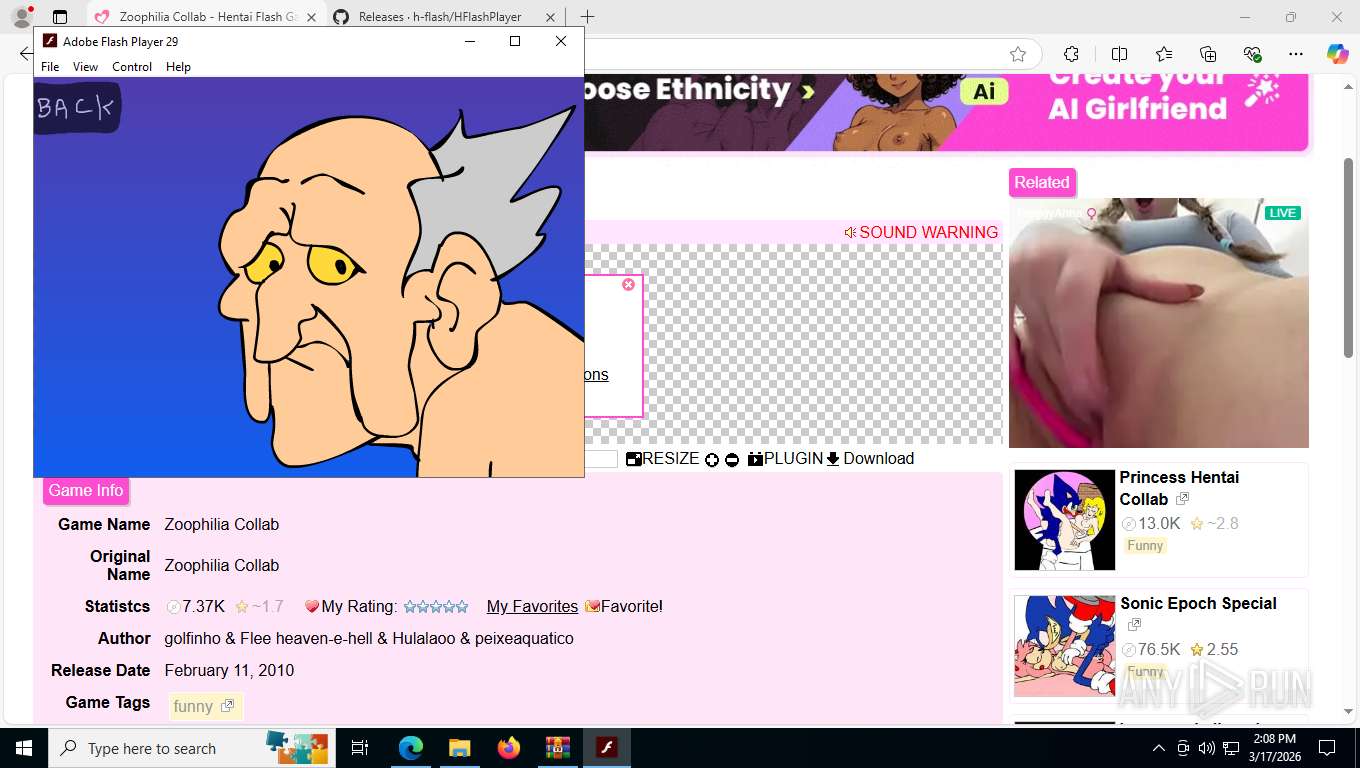Open the File menu in Flash Player
Image resolution: width=1360 pixels, height=768 pixels.
50,67
